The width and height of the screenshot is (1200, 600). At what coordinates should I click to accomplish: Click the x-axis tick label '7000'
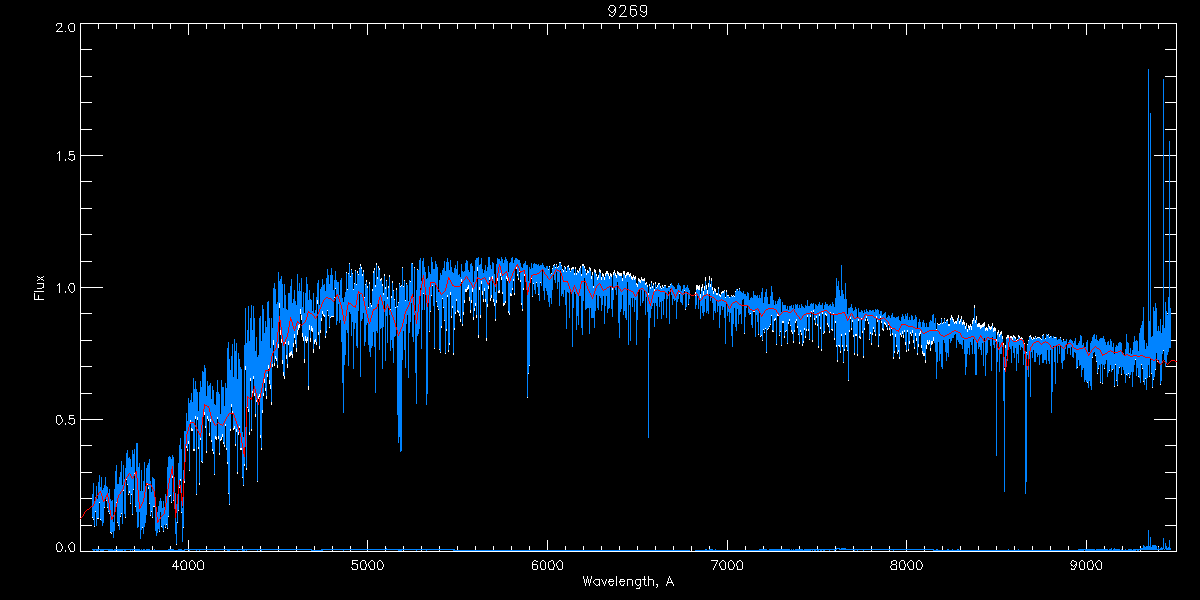(x=727, y=565)
